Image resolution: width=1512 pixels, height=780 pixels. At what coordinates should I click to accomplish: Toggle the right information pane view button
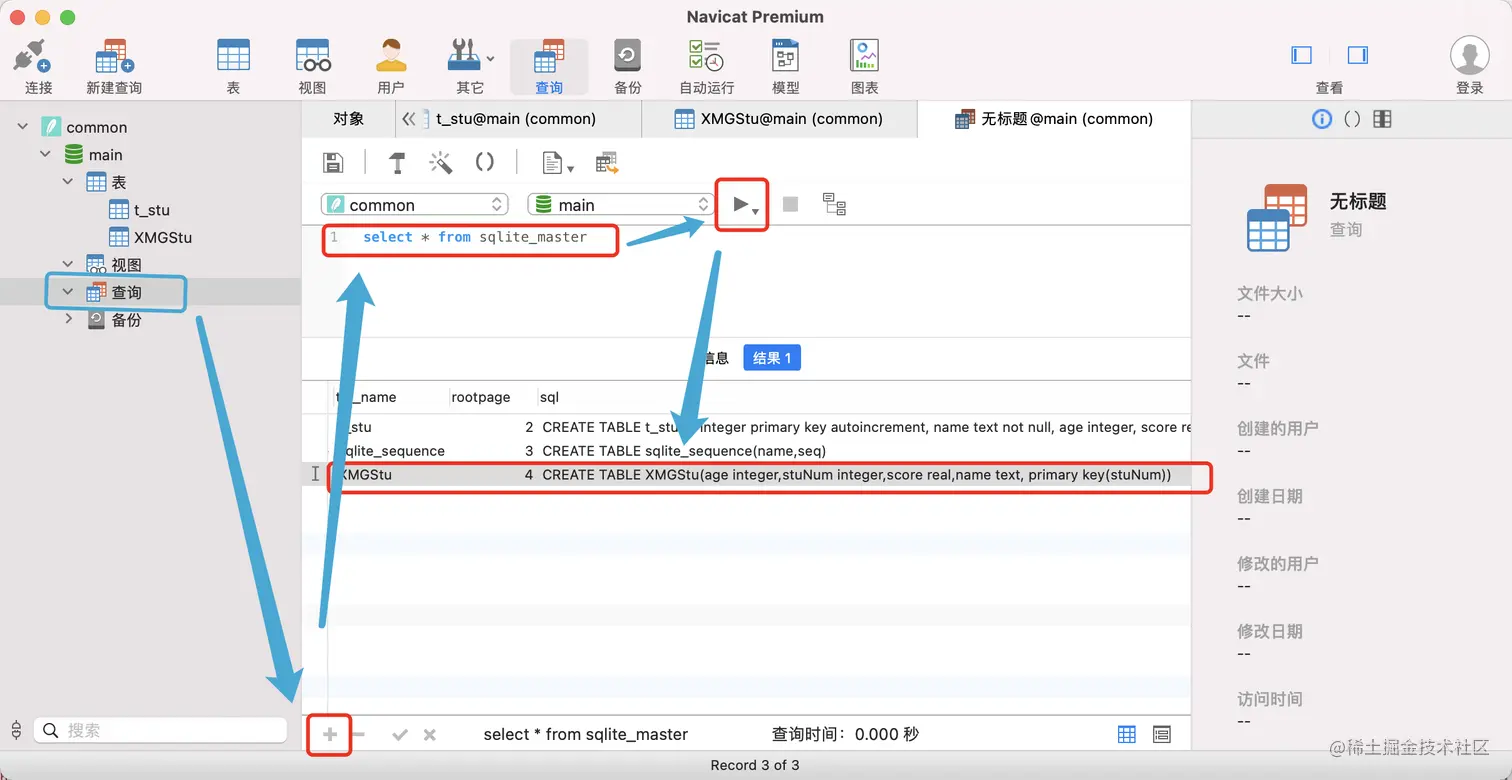coord(1357,55)
